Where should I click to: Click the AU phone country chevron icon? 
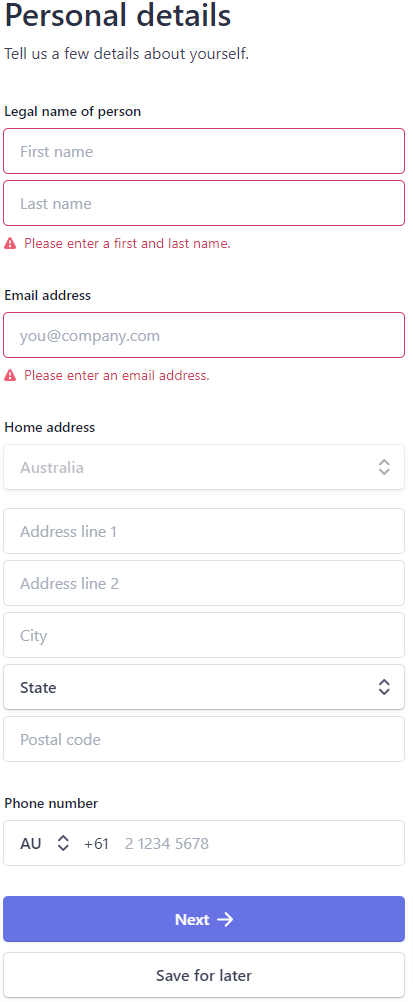click(x=63, y=844)
